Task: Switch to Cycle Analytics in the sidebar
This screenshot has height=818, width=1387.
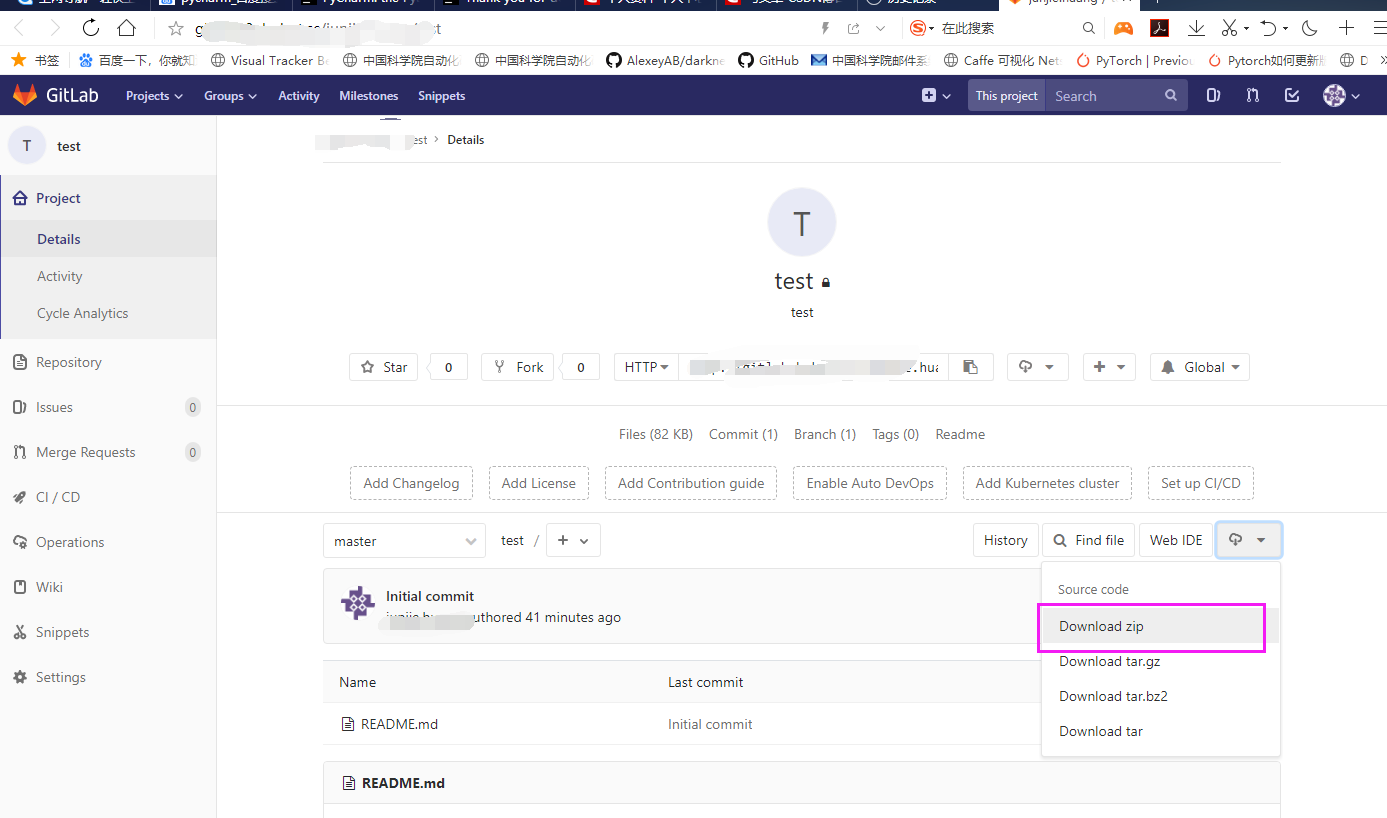Action: (81, 313)
